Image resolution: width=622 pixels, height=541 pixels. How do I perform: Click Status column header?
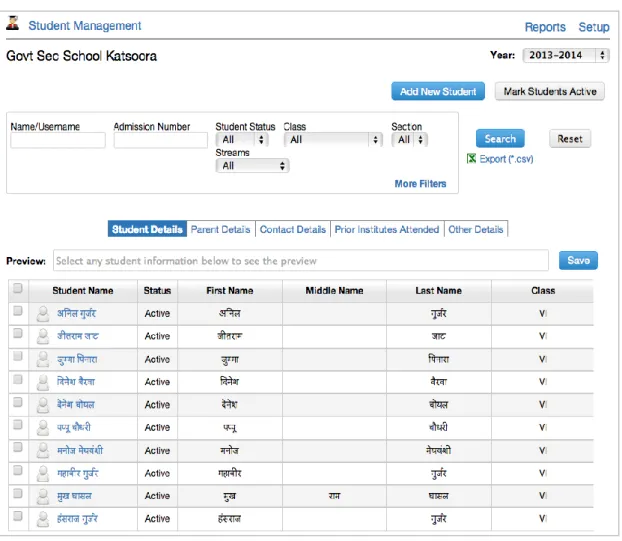157,291
